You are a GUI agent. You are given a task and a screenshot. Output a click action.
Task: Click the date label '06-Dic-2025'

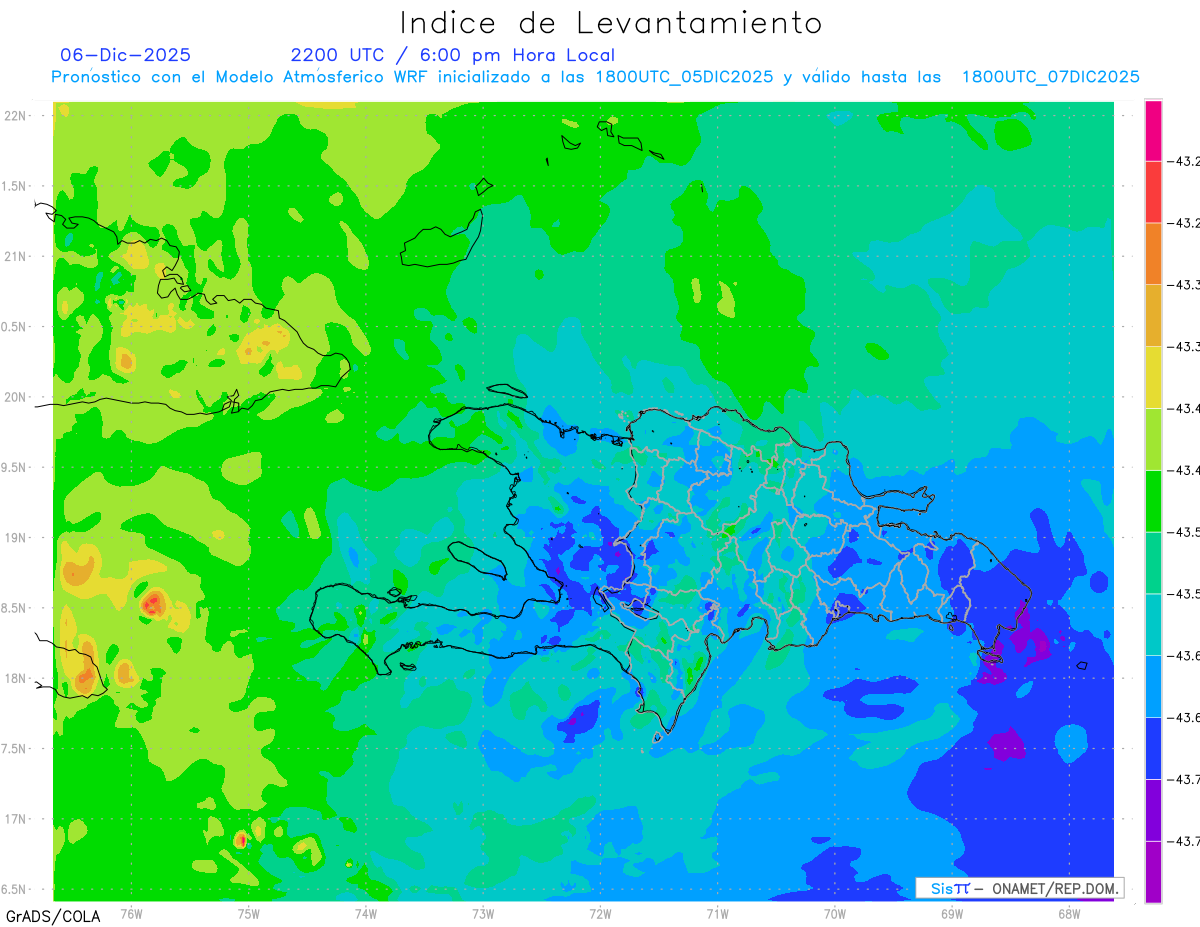pyautogui.click(x=125, y=55)
